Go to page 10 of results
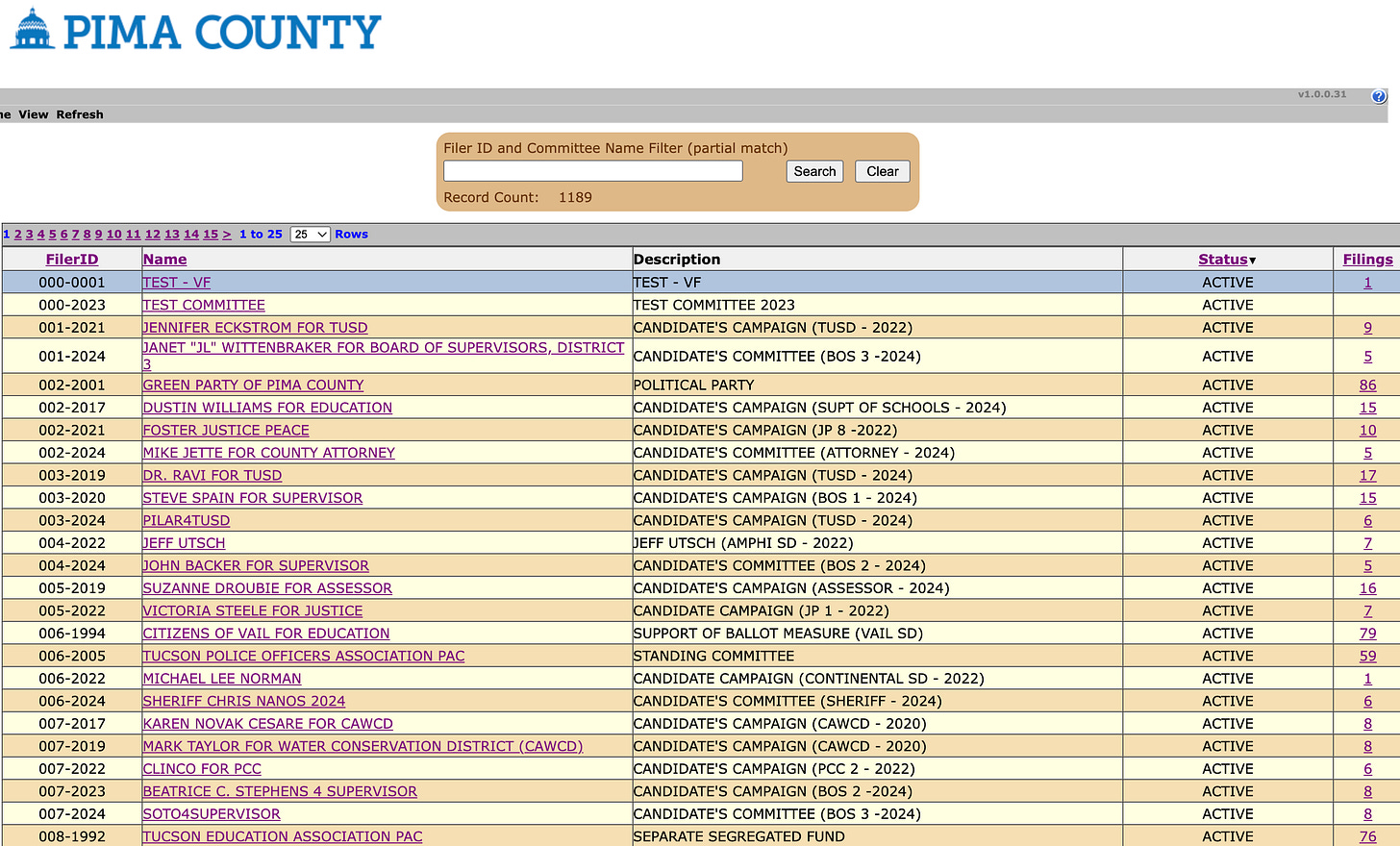The height and width of the screenshot is (846, 1400). (113, 235)
